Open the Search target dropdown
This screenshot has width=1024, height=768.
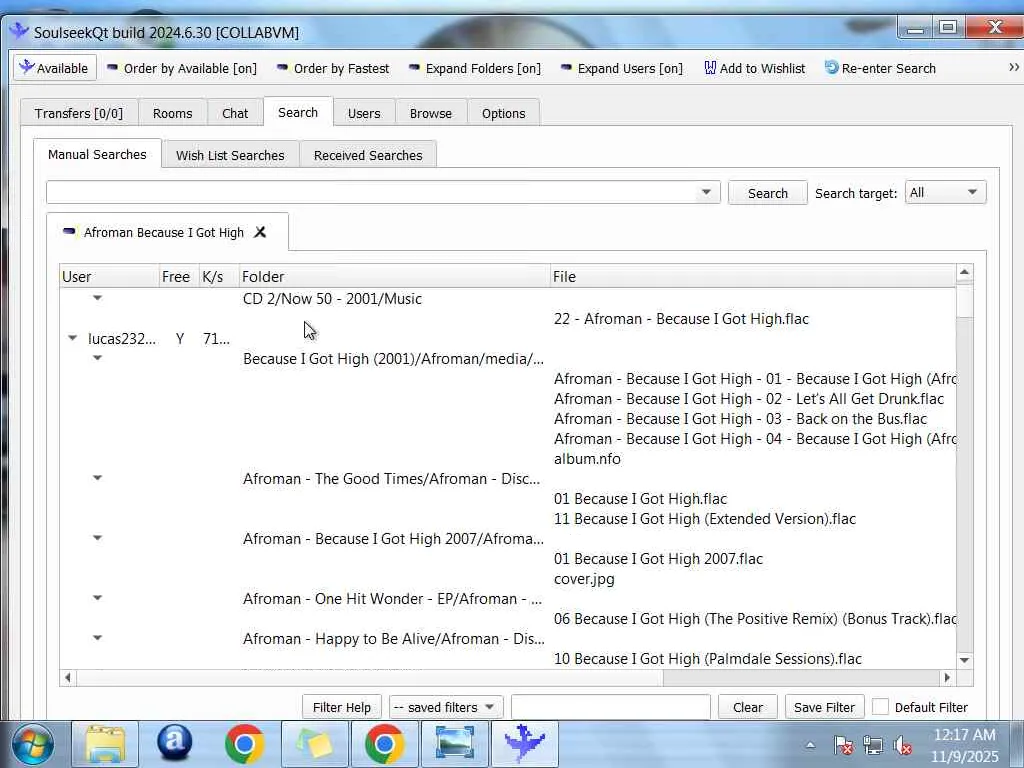(x=945, y=193)
